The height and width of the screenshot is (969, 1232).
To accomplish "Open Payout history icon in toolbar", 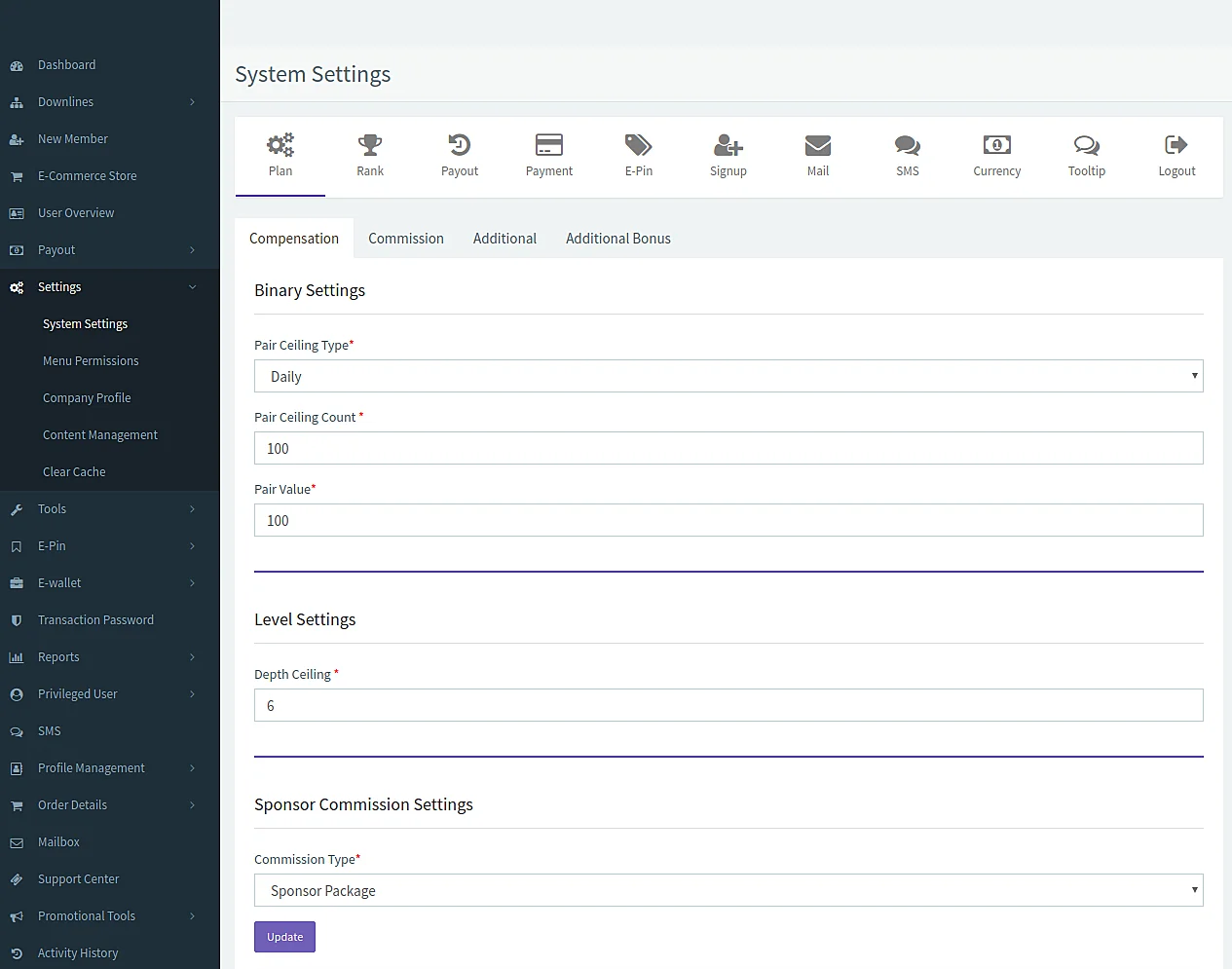I will (460, 145).
